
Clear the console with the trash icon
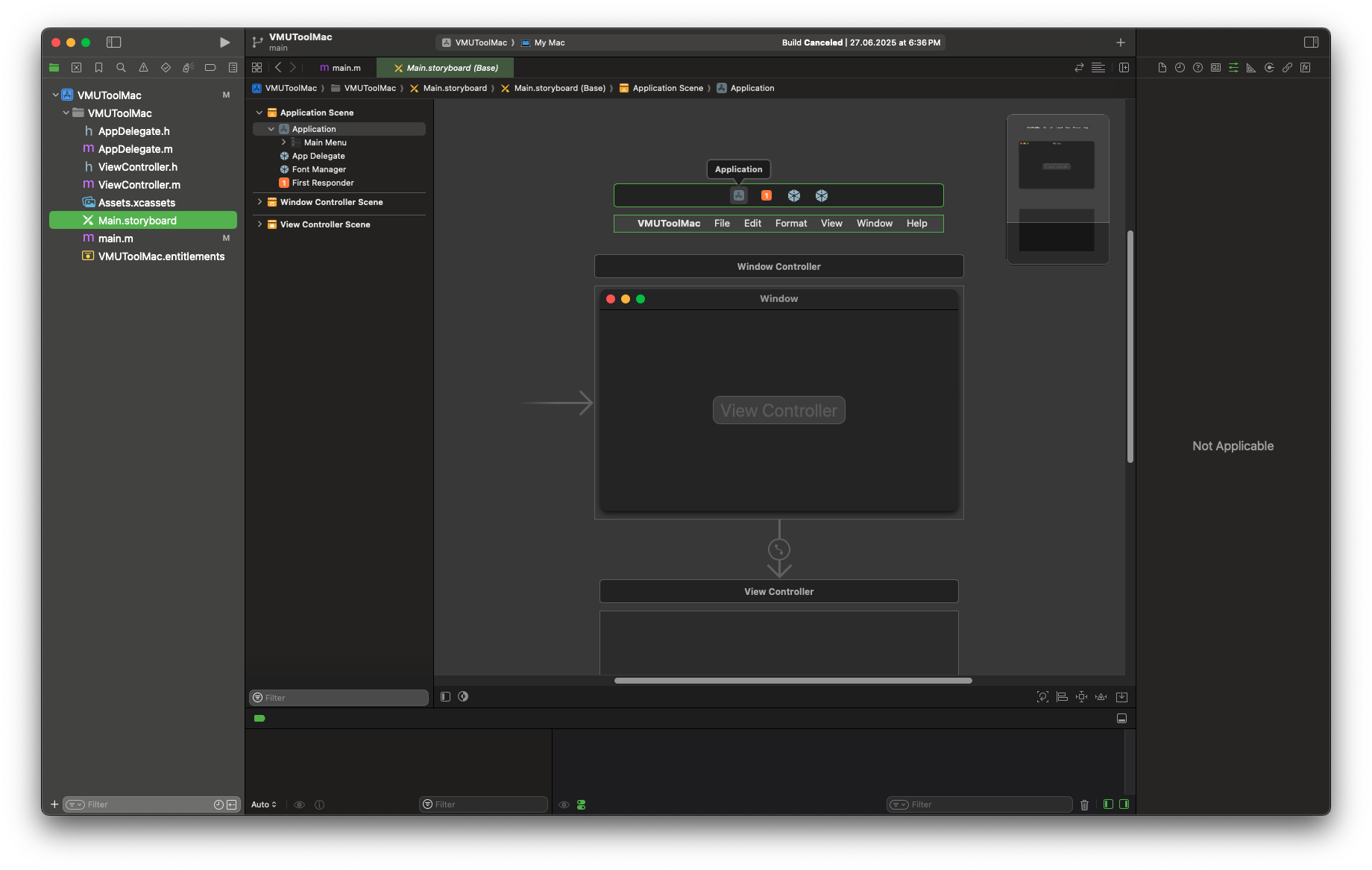pyautogui.click(x=1084, y=804)
